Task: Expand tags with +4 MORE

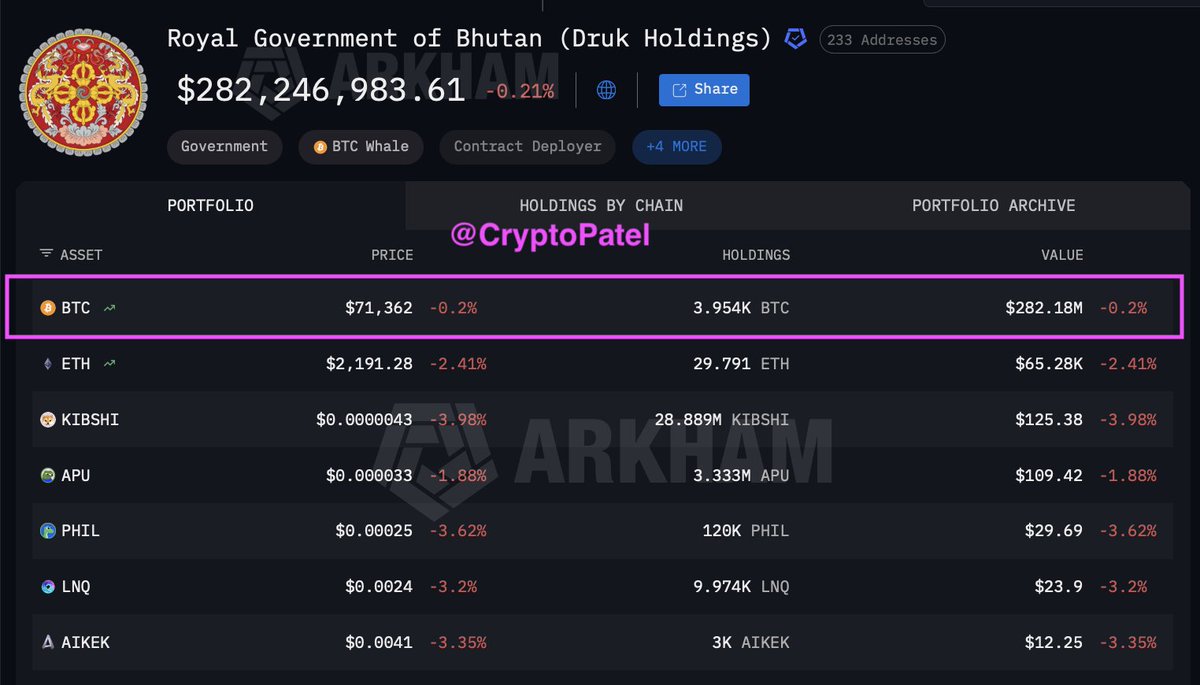Action: click(x=676, y=147)
